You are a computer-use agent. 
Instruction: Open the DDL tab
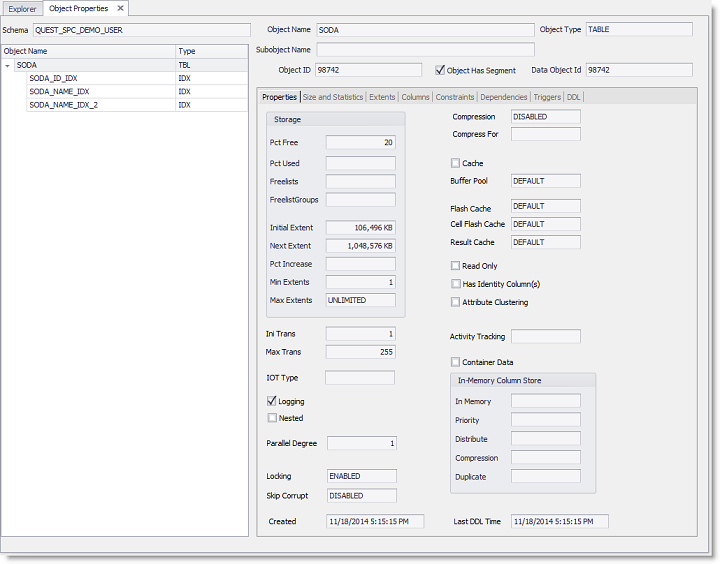pos(573,97)
